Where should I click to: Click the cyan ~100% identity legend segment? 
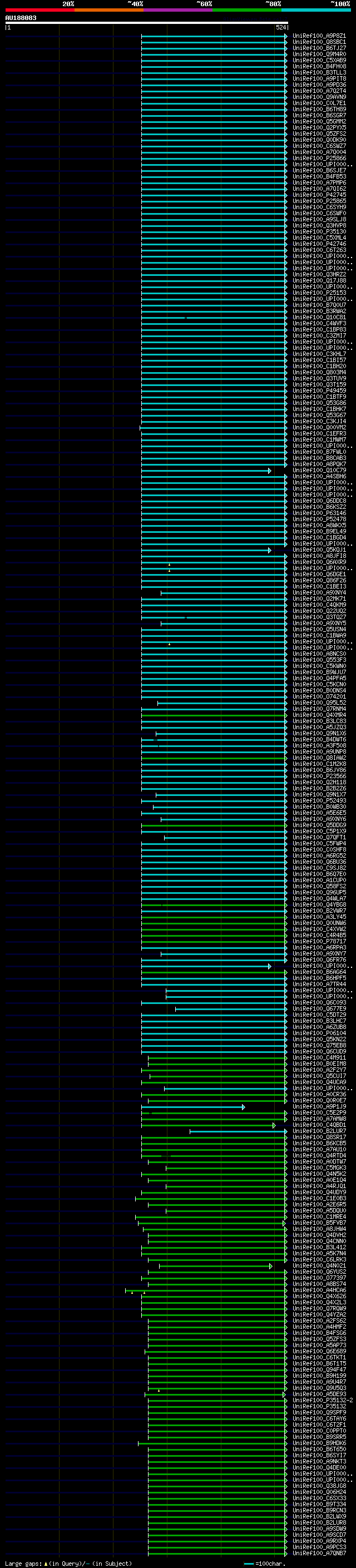[317, 10]
